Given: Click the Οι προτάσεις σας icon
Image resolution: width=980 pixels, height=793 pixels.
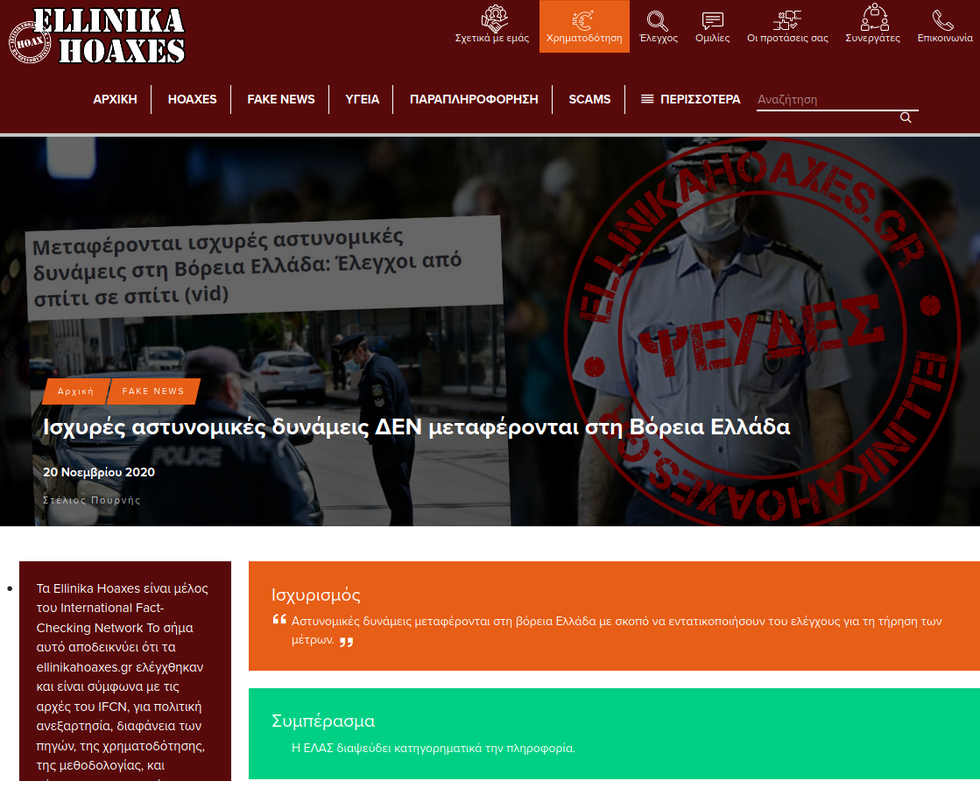Looking at the screenshot, I should [x=787, y=21].
